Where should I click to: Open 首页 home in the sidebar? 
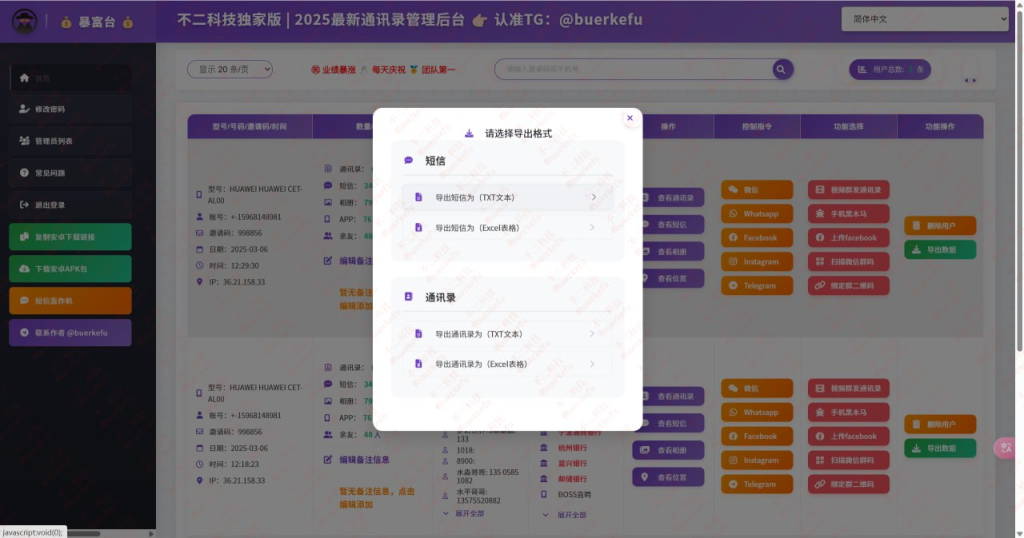coord(71,78)
